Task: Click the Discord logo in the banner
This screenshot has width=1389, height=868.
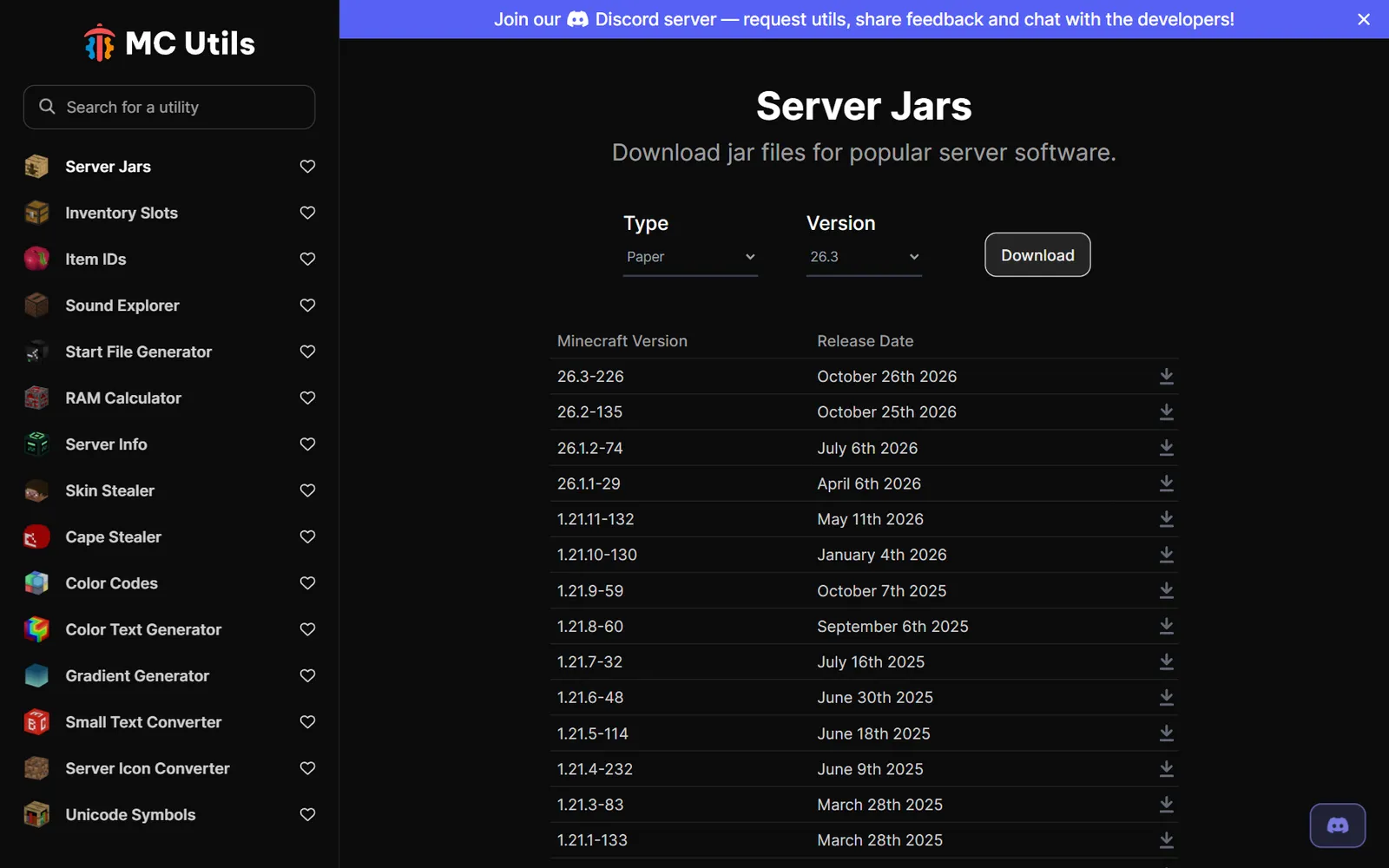Action: (x=577, y=19)
